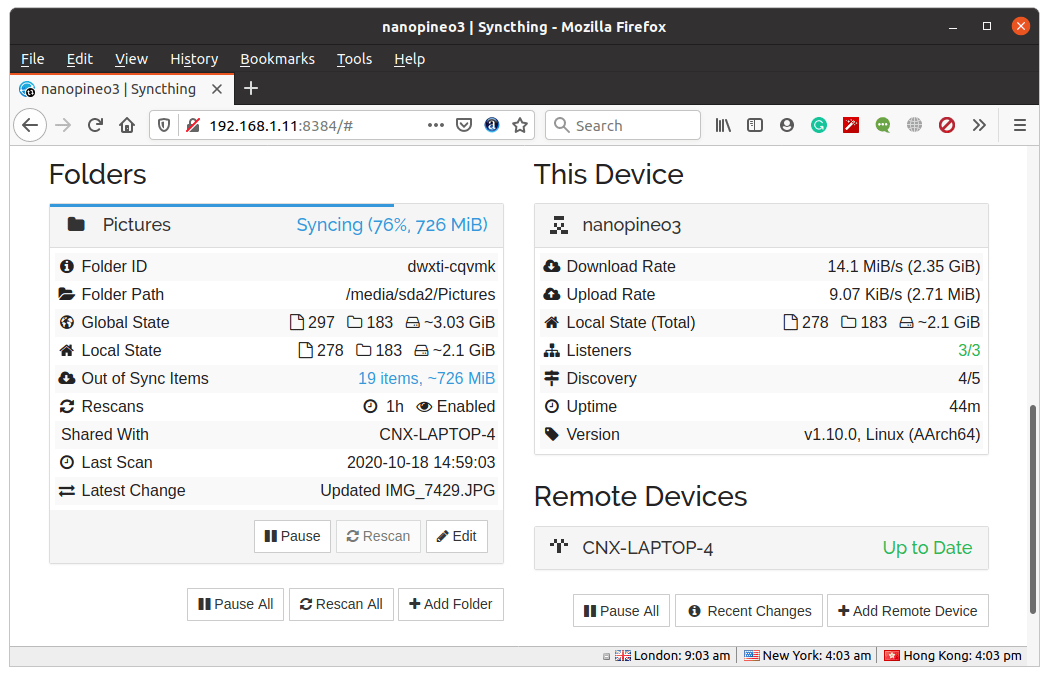Click the green 3/3 Listeners value
The image size is (1049, 676).
click(969, 350)
